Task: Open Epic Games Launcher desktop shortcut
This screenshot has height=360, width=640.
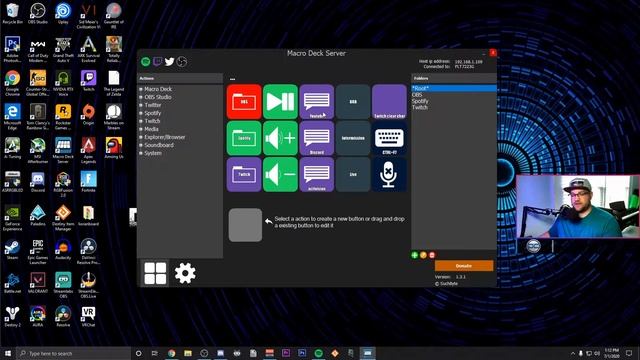Action: click(38, 252)
